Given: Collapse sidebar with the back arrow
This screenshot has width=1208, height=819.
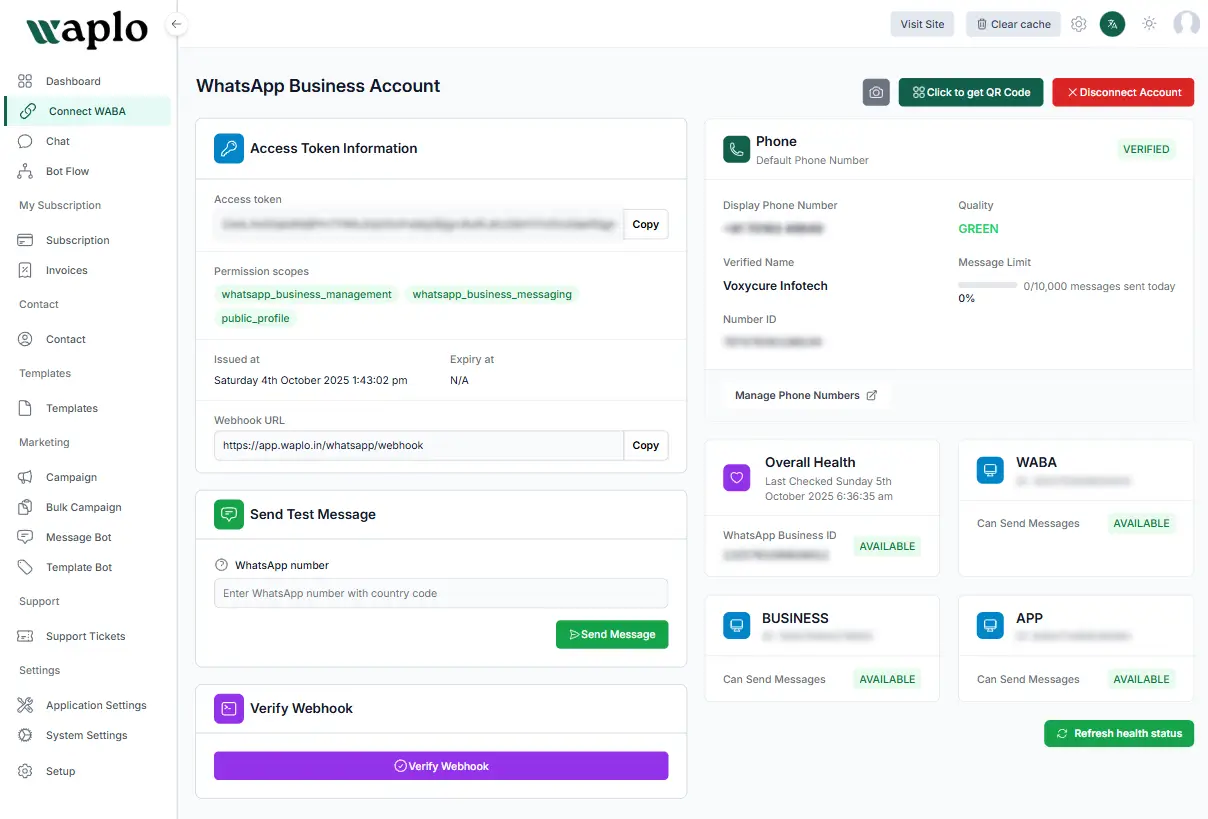Looking at the screenshot, I should [x=177, y=24].
